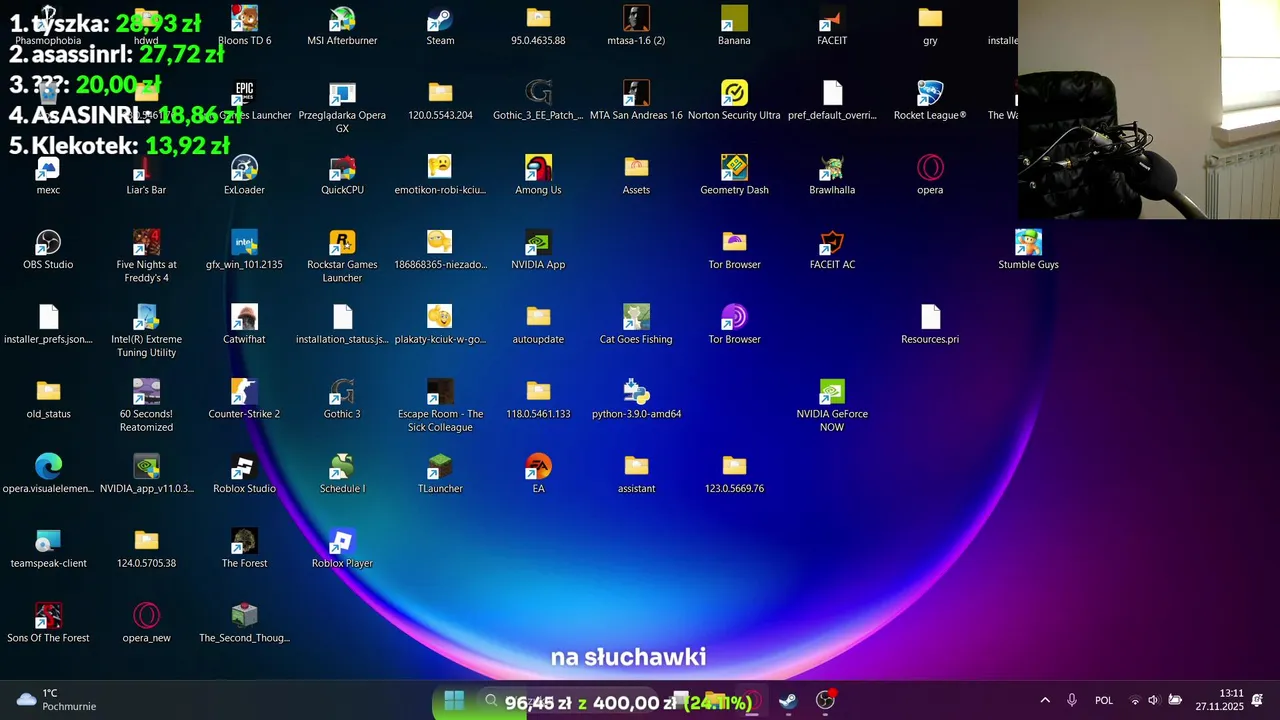Open the assistant folder
This screenshot has width=1280, height=720.
636,474
